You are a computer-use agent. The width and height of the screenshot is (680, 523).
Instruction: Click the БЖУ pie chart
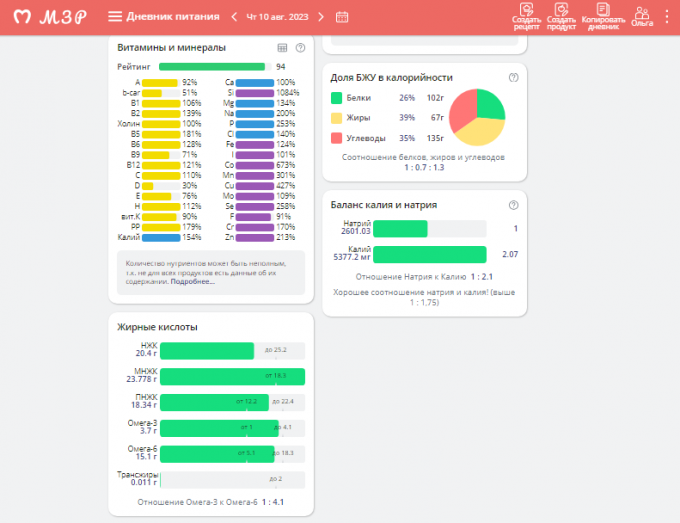coord(476,117)
